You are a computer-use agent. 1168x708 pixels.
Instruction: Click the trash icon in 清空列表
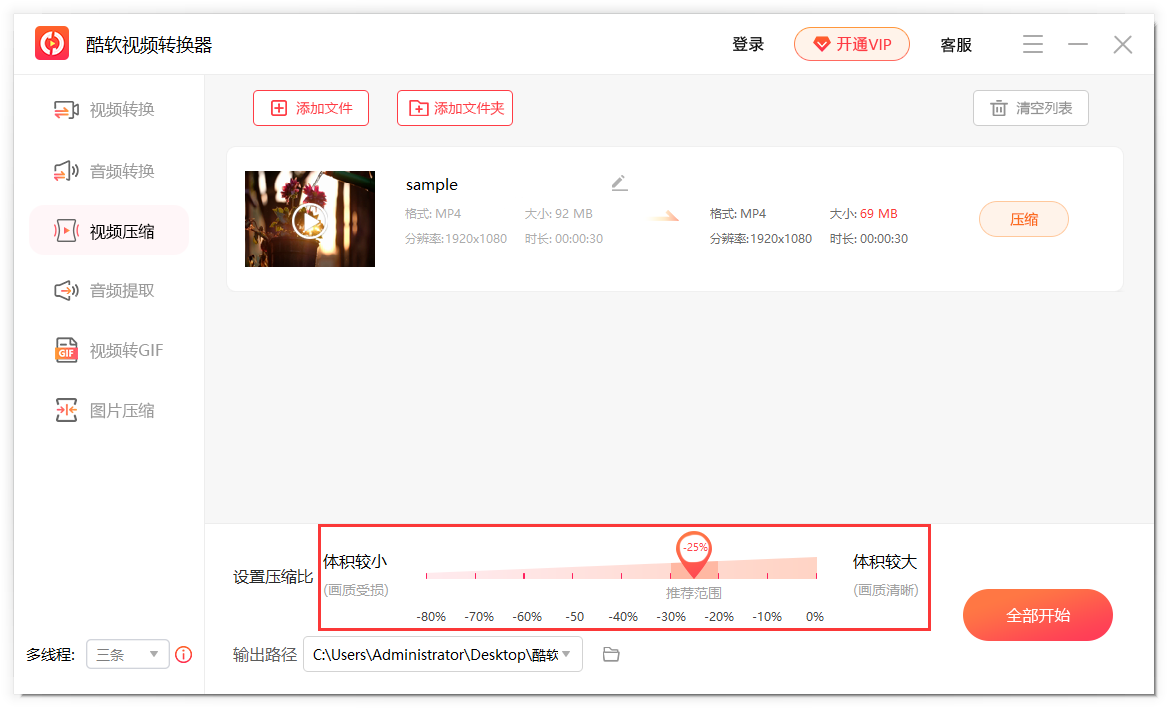click(999, 108)
